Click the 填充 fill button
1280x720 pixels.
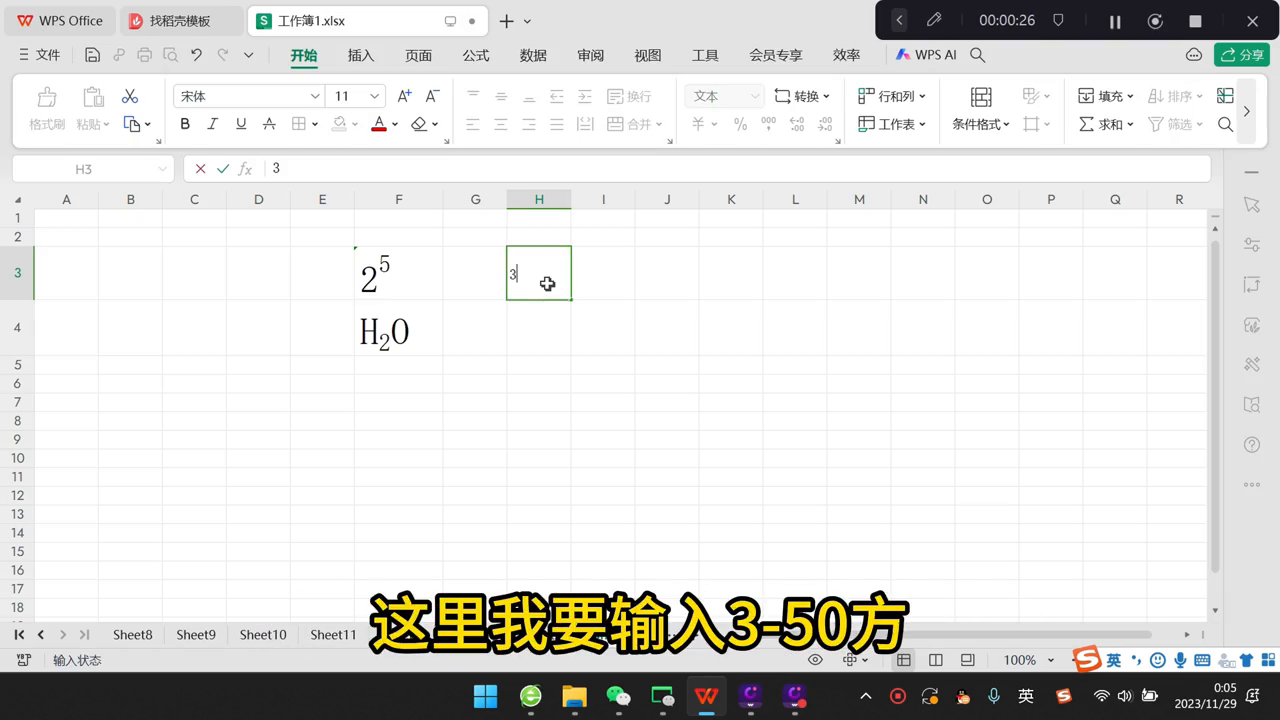(1105, 96)
